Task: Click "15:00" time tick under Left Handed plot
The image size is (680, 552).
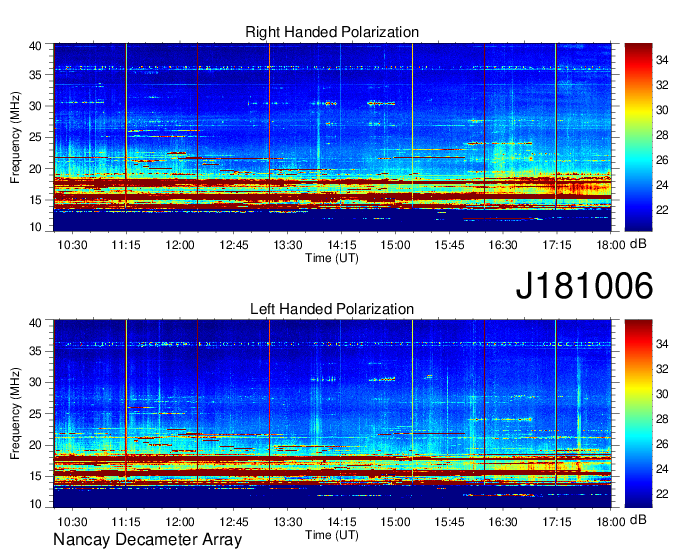Action: click(396, 521)
